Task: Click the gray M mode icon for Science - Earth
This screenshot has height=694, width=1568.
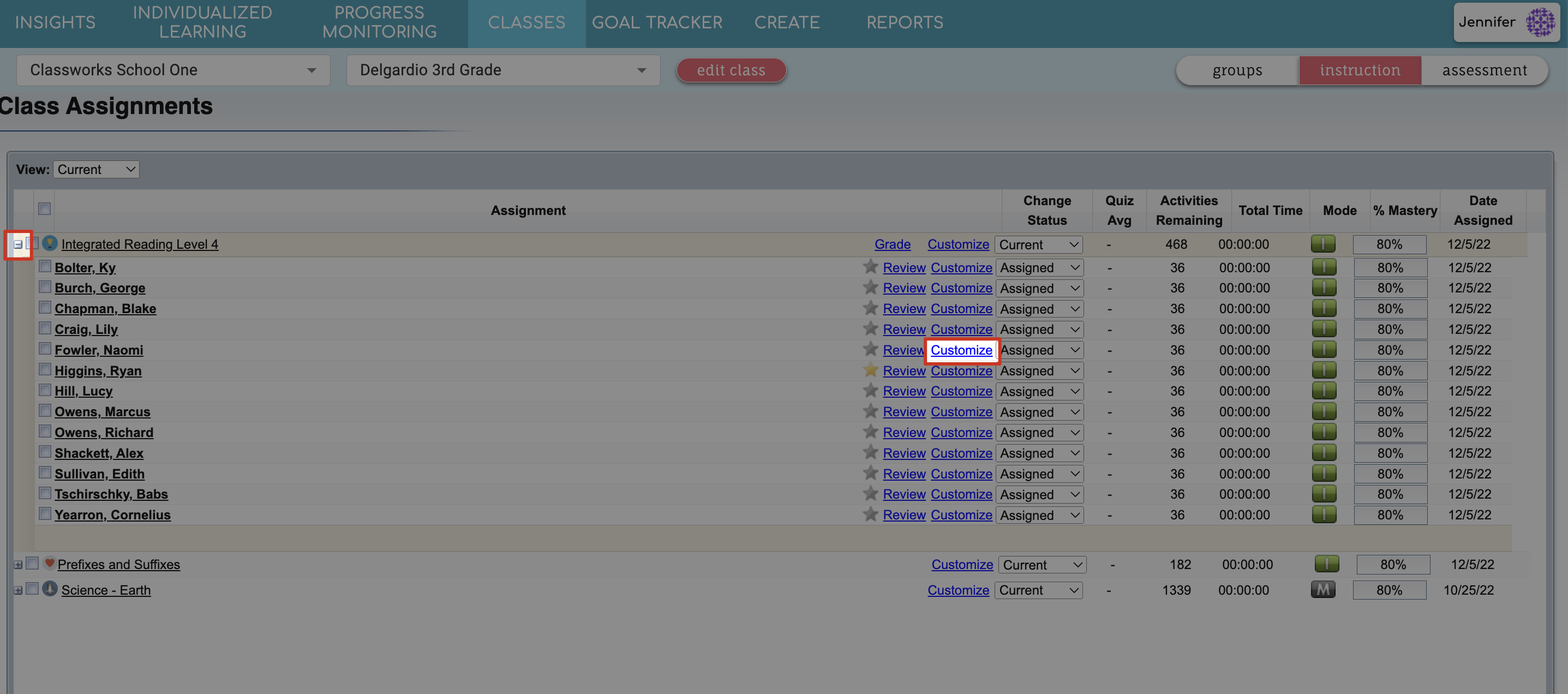Action: coord(1322,589)
